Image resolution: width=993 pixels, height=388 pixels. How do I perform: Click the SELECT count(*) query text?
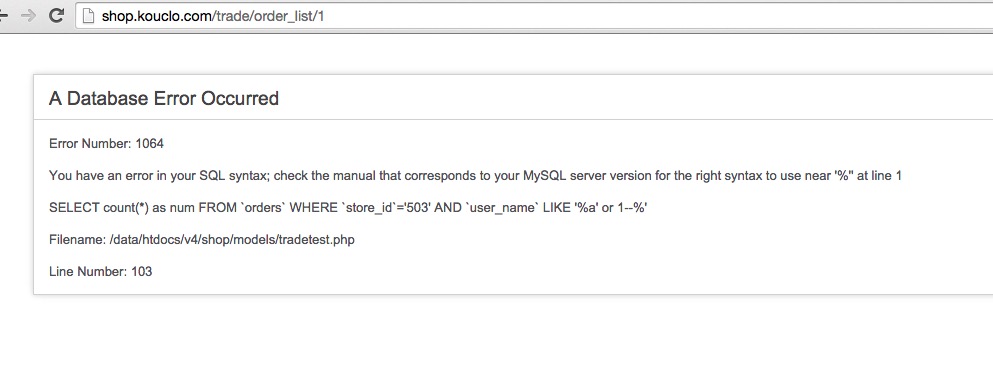tap(348, 208)
